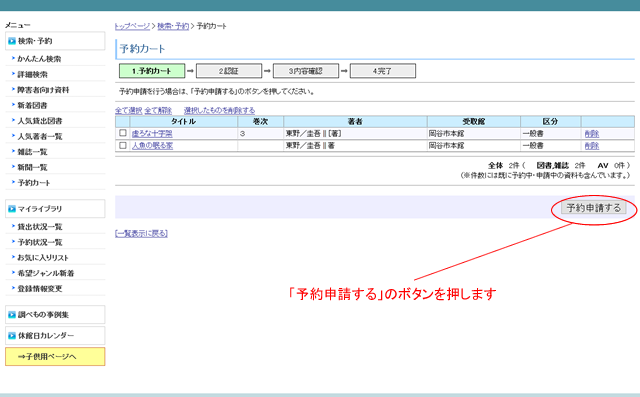
Task: Open 登録情報変更
Action: tap(40, 289)
